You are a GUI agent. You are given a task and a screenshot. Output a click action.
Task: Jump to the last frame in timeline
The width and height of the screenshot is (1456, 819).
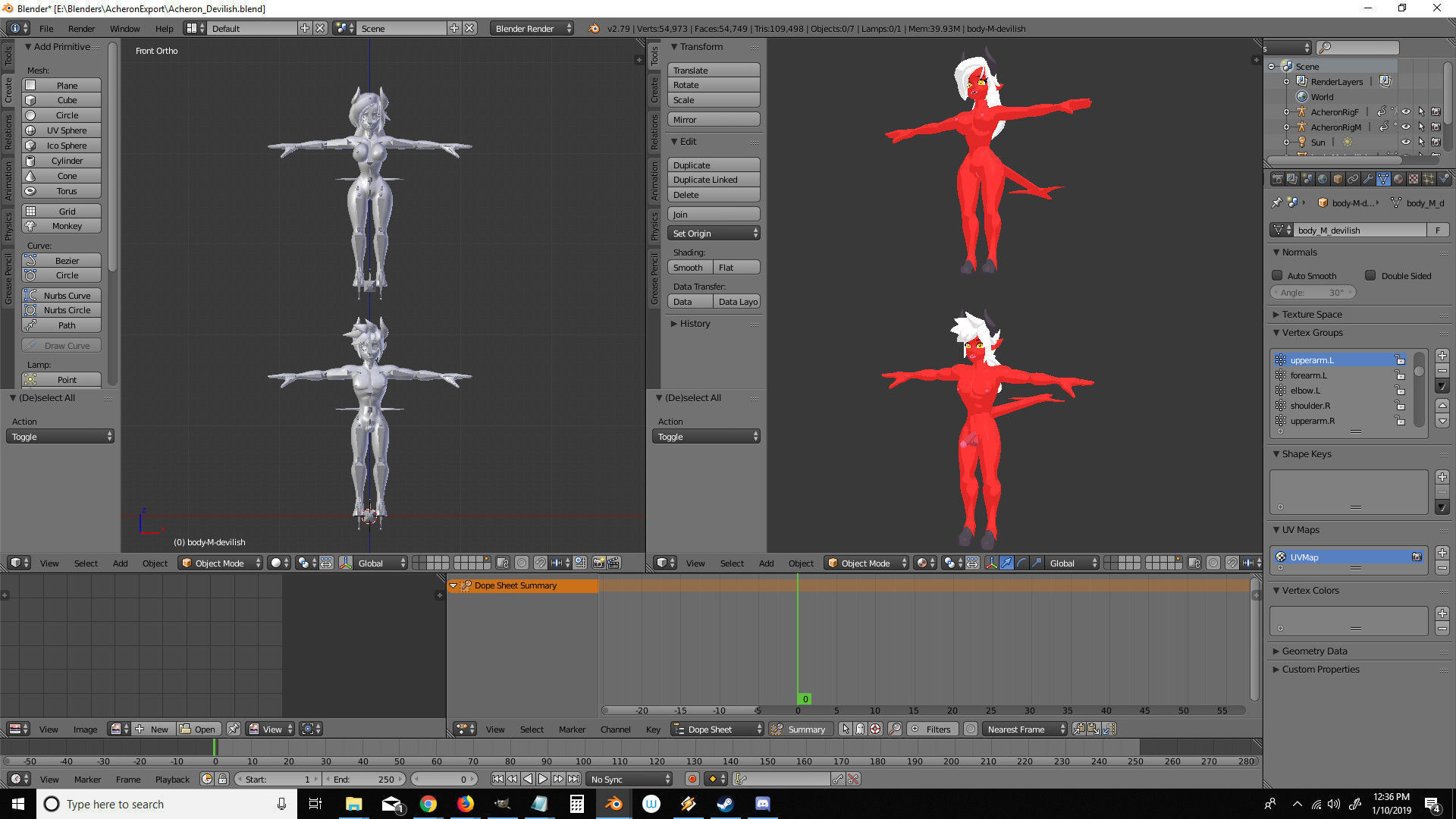573,779
